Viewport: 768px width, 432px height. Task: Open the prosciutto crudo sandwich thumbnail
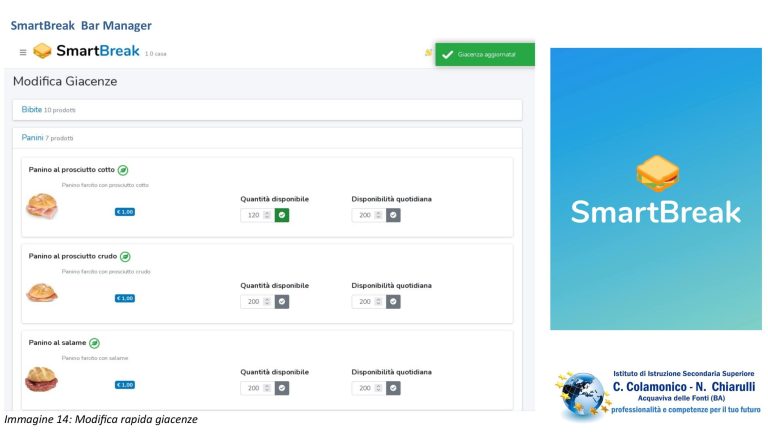42,293
